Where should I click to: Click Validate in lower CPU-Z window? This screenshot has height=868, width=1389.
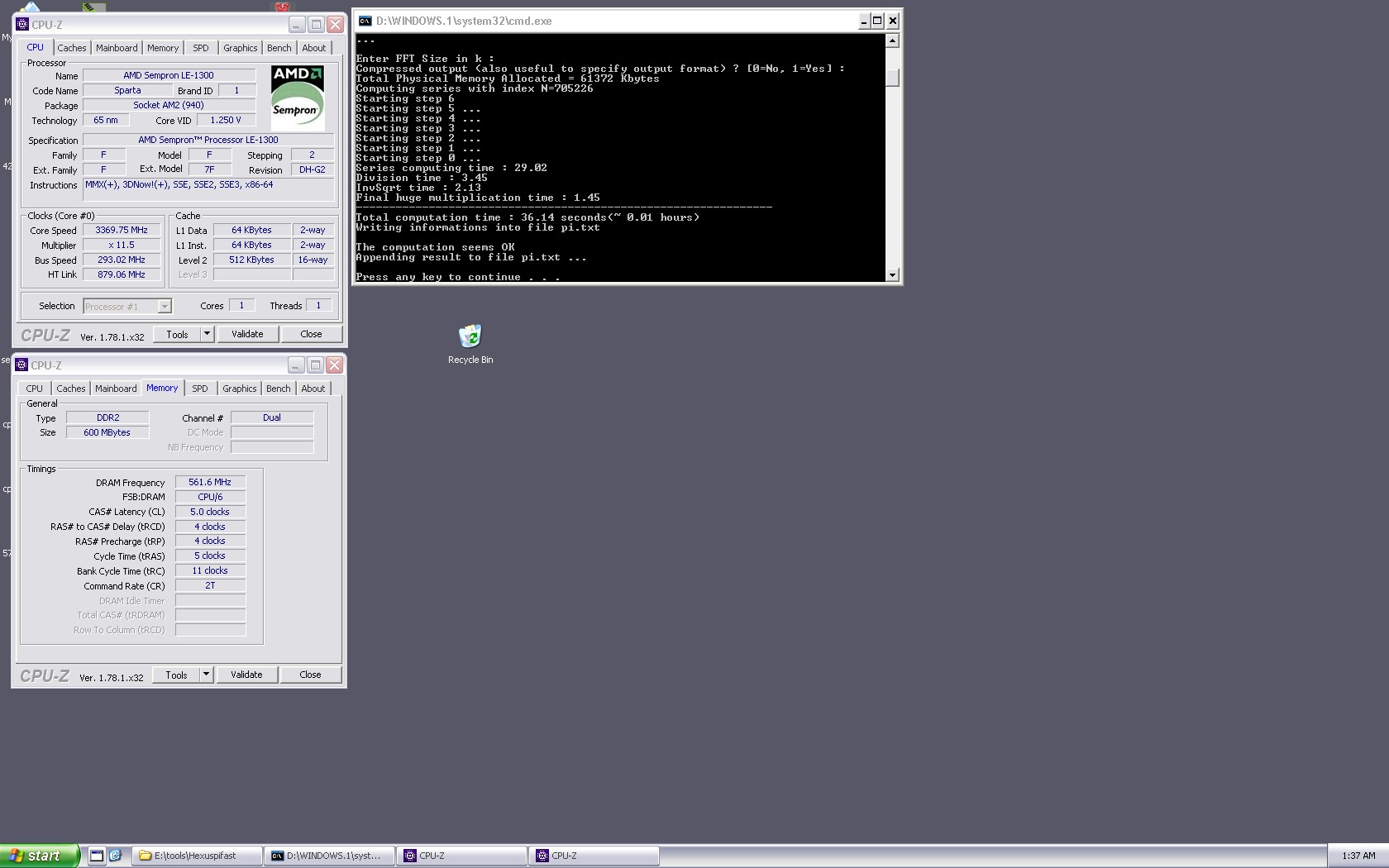(x=246, y=675)
